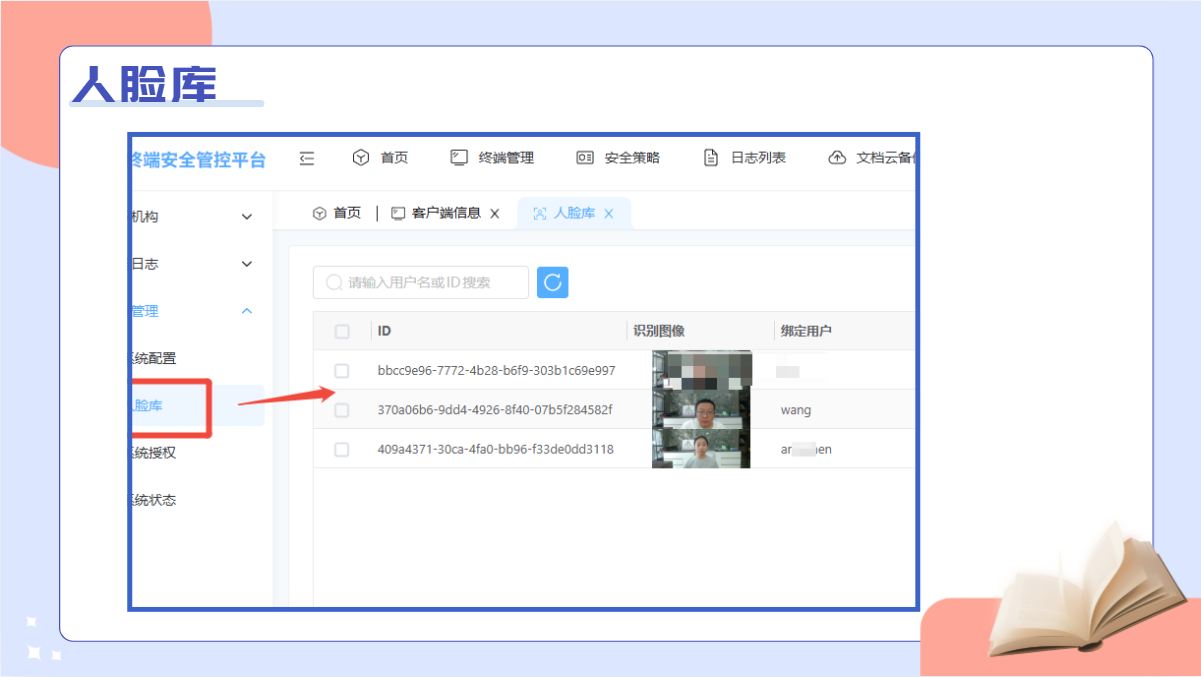This screenshot has width=1201, height=677.
Task: Close the 人脸库 tab
Action: click(608, 214)
